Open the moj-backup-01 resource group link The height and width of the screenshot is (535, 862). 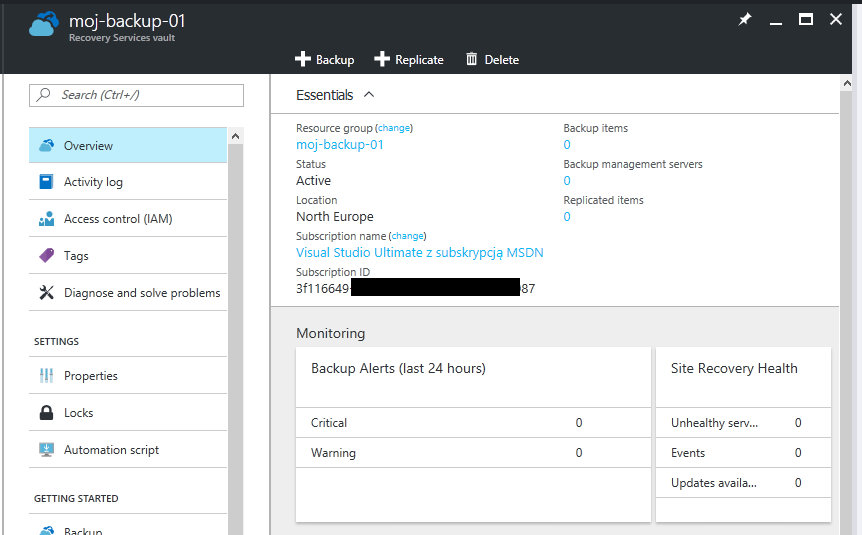tap(340, 145)
